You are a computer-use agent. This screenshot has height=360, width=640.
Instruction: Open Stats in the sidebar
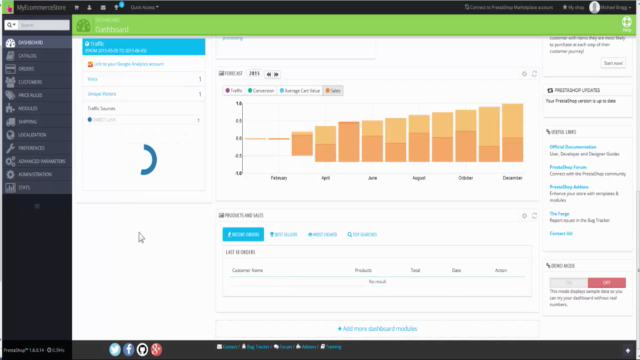[37, 187]
